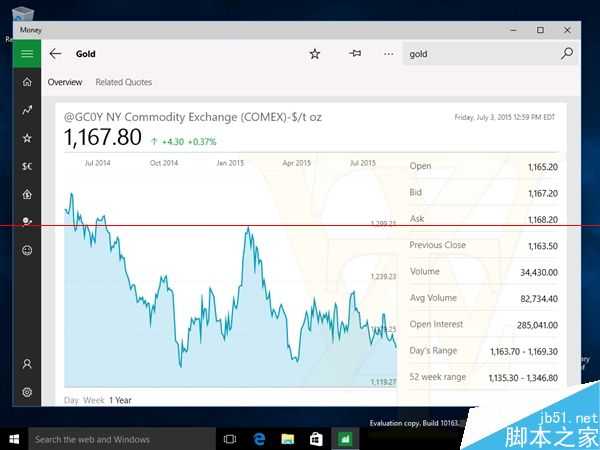Open the Store from taskbar

[x=316, y=439]
